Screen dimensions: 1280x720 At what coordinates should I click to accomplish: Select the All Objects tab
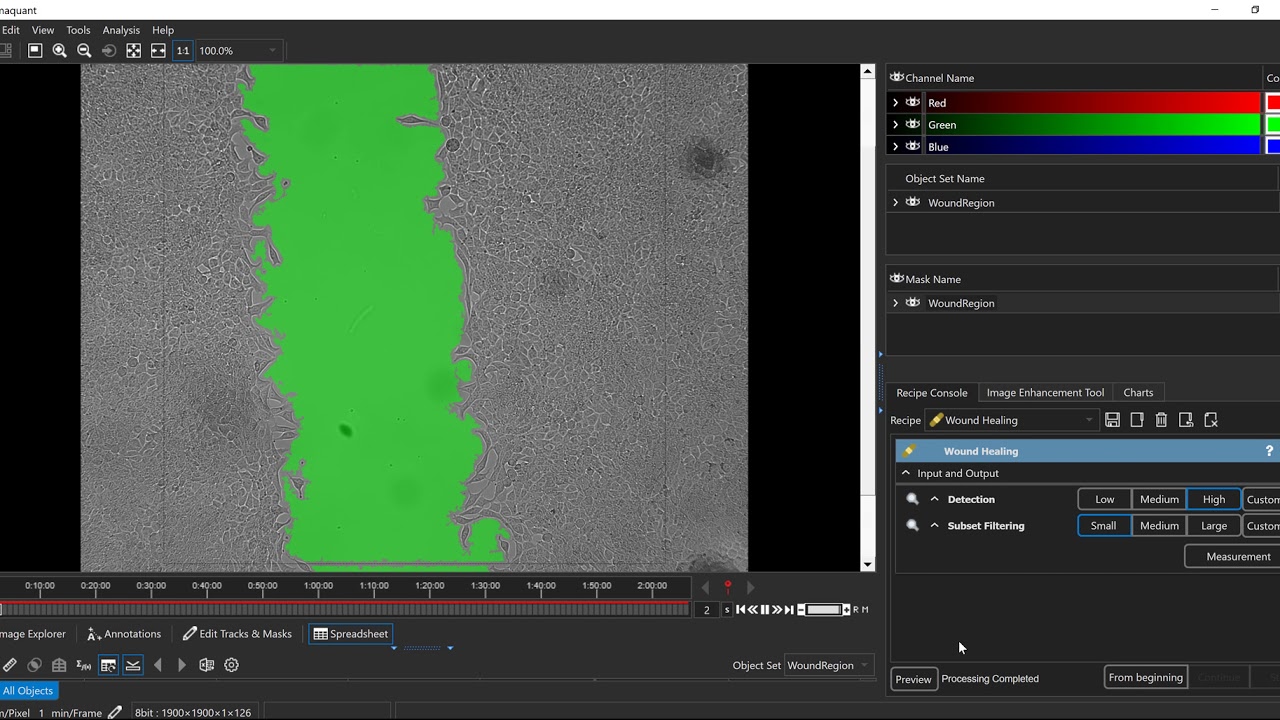coord(28,691)
